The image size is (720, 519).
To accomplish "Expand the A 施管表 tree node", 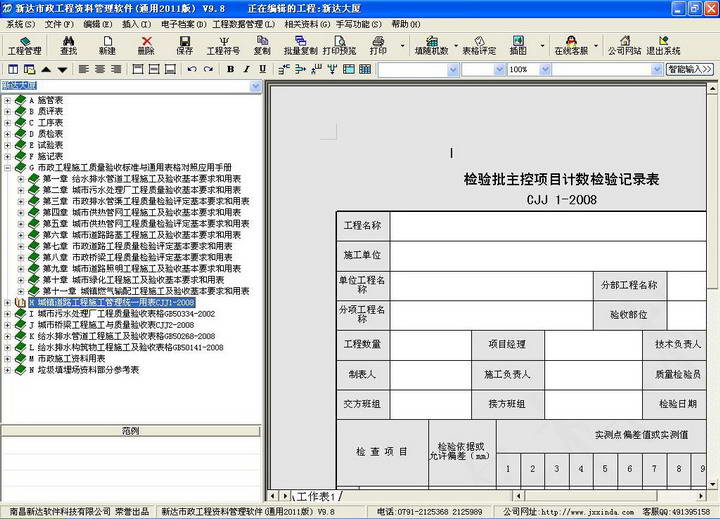I will [7, 100].
